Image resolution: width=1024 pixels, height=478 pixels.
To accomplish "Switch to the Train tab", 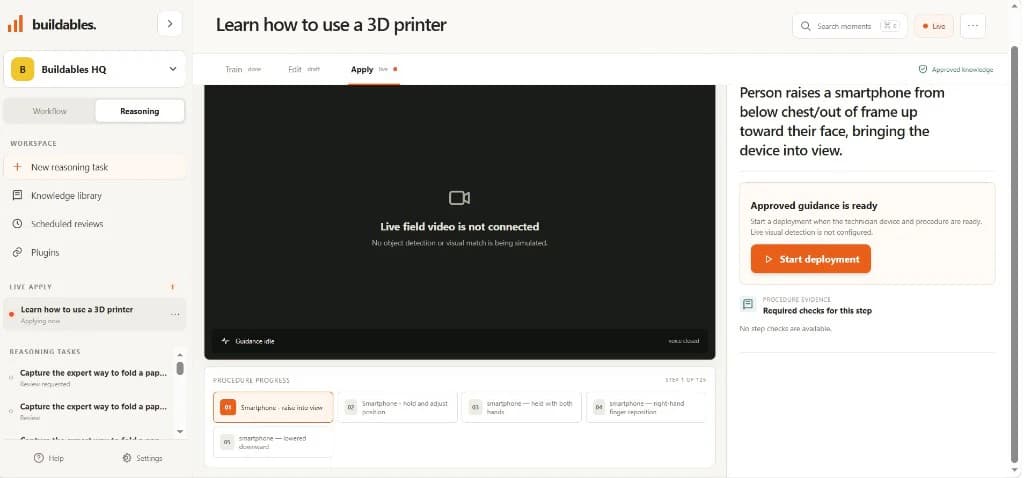I will [x=242, y=69].
